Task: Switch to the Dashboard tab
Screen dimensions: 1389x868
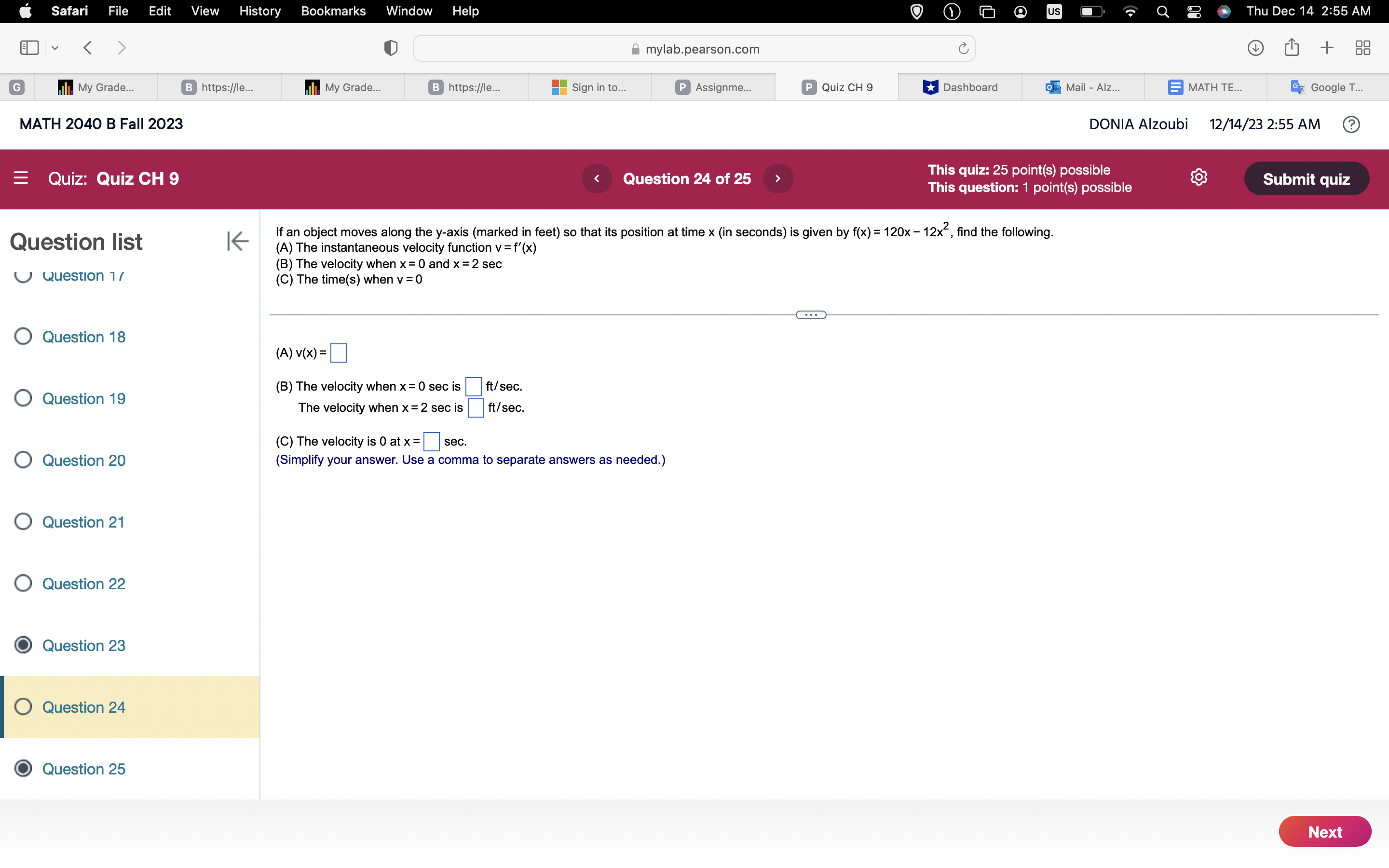Action: coord(960,87)
